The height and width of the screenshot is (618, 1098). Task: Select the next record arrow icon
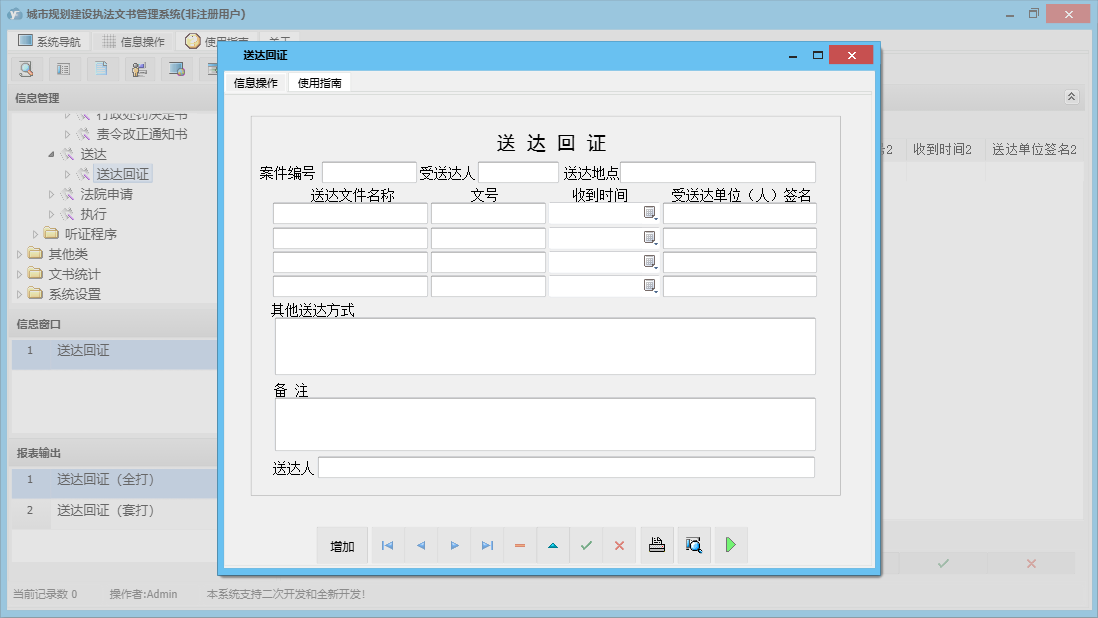(x=454, y=545)
